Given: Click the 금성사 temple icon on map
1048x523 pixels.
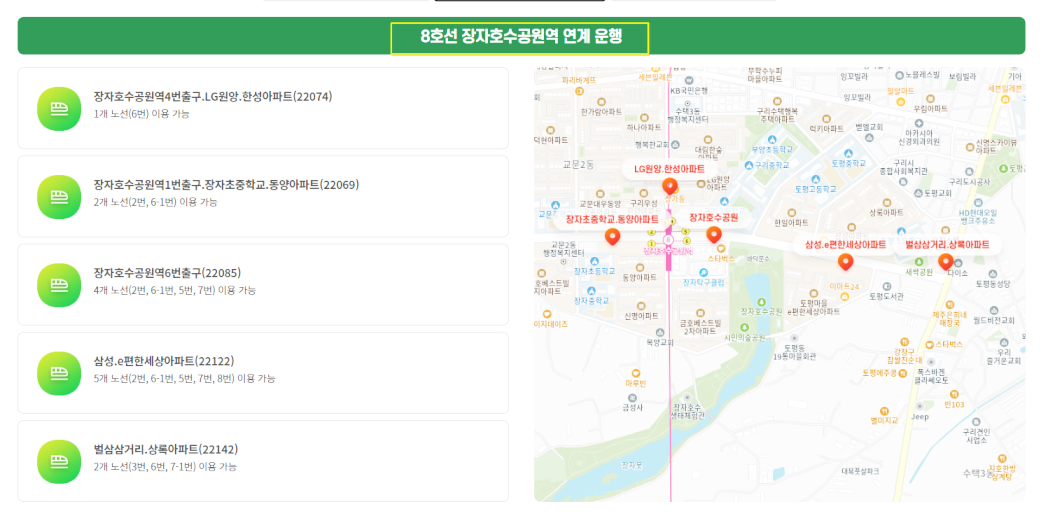Looking at the screenshot, I should [x=632, y=397].
